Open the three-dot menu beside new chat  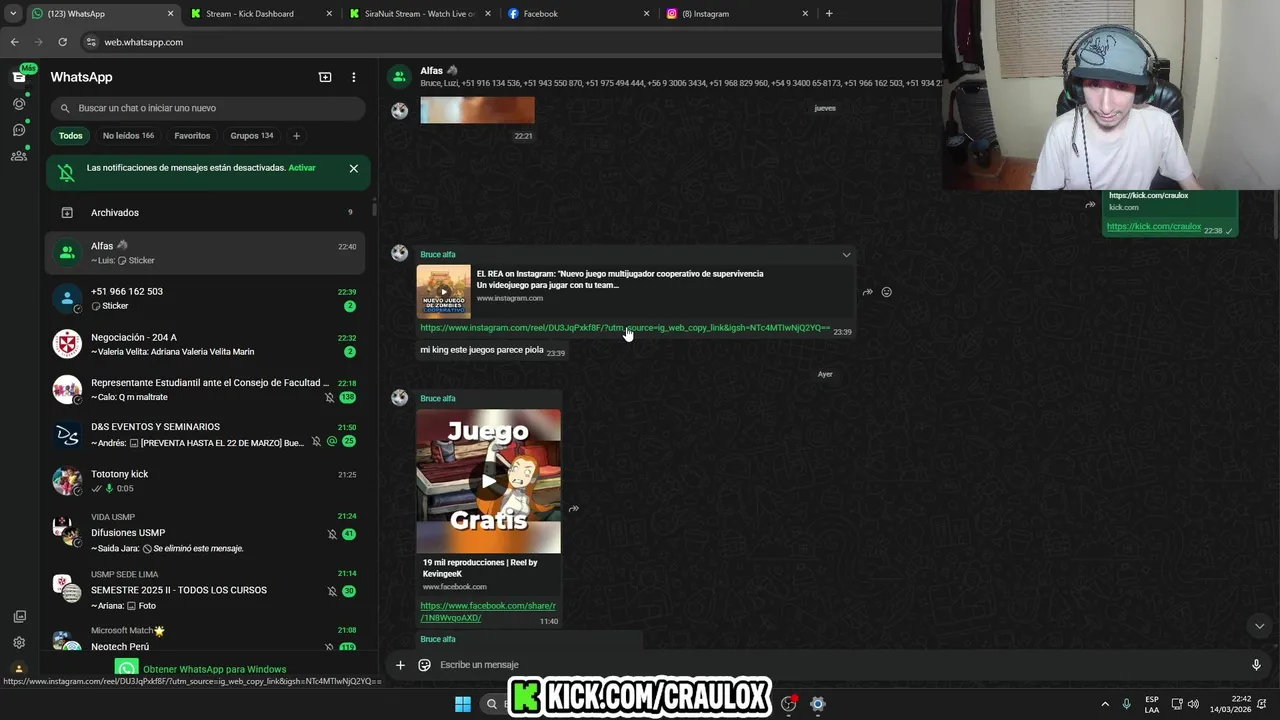pos(353,77)
